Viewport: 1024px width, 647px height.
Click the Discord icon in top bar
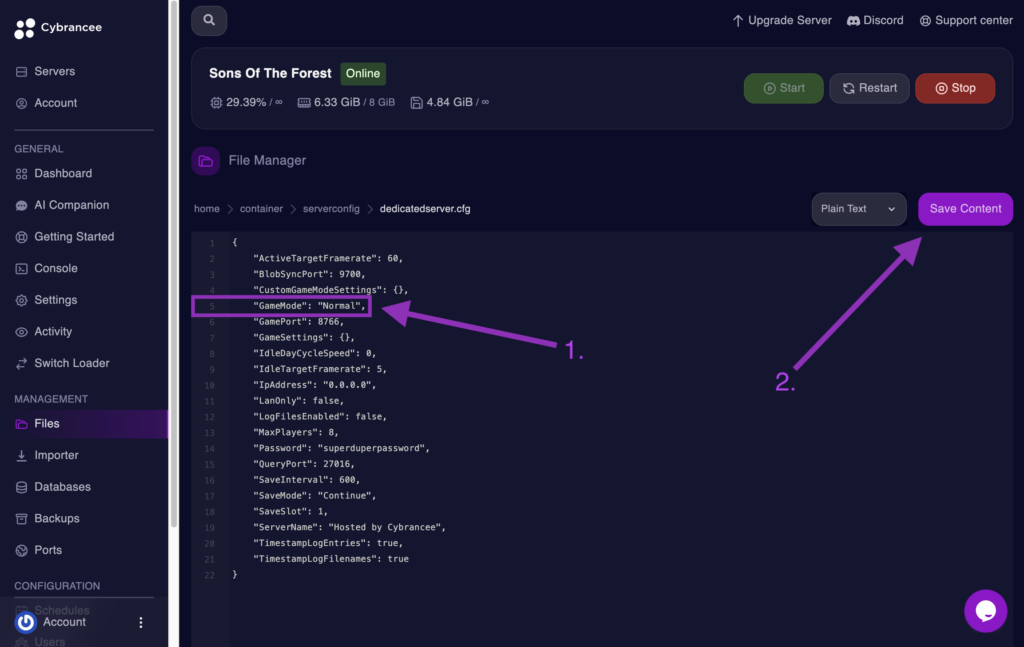point(853,21)
